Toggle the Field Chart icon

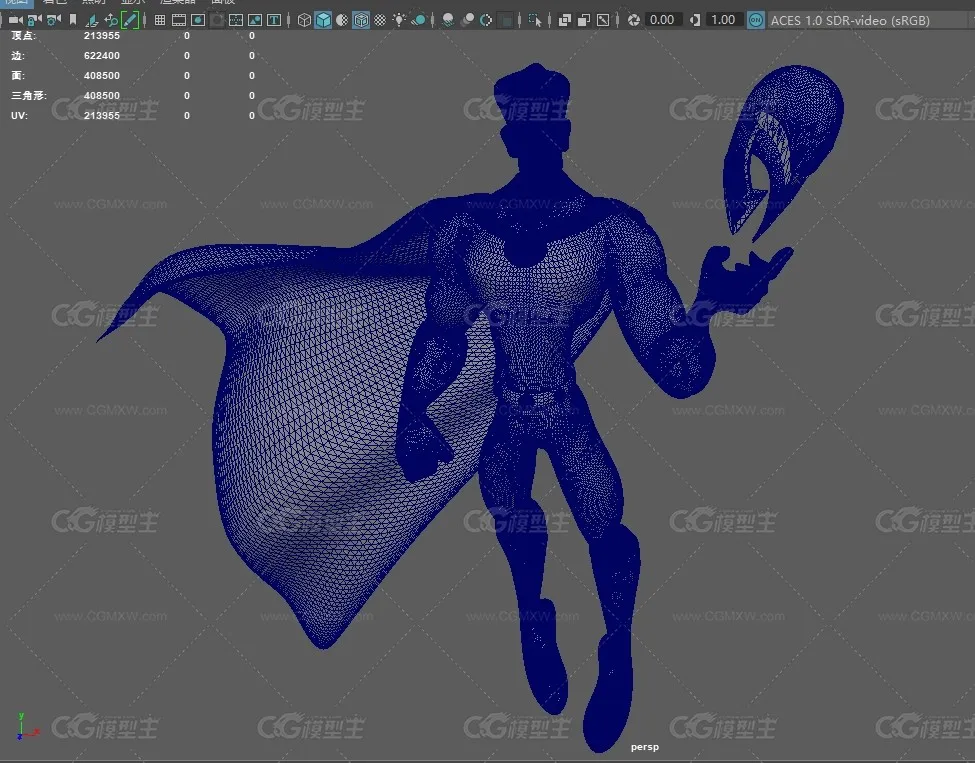236,20
